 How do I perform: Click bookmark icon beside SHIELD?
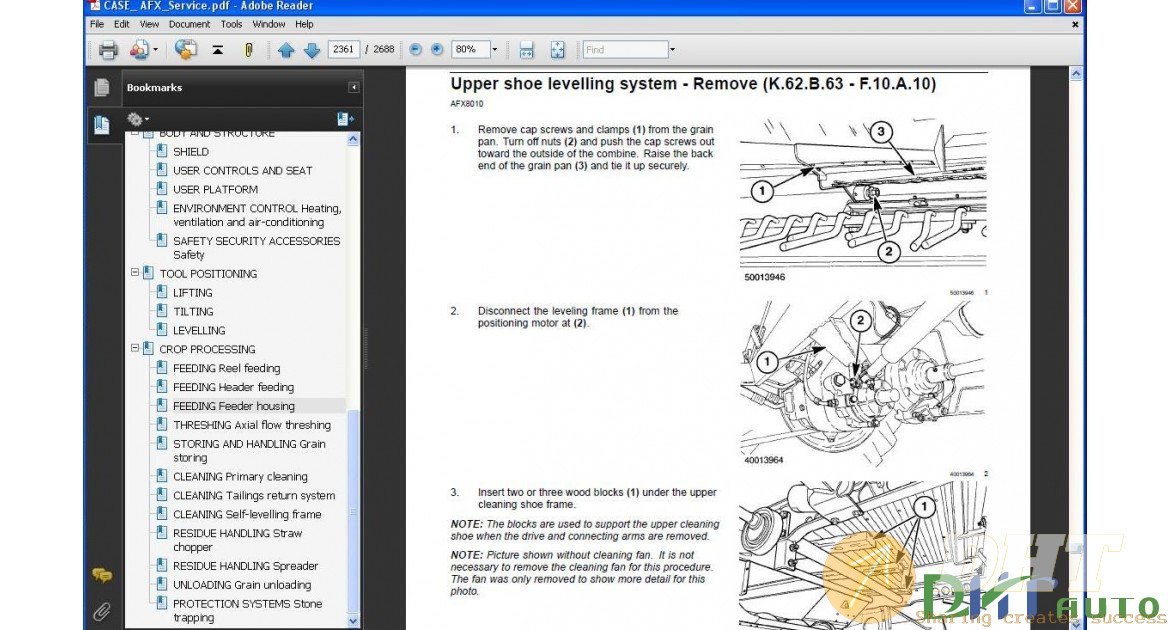(x=161, y=151)
